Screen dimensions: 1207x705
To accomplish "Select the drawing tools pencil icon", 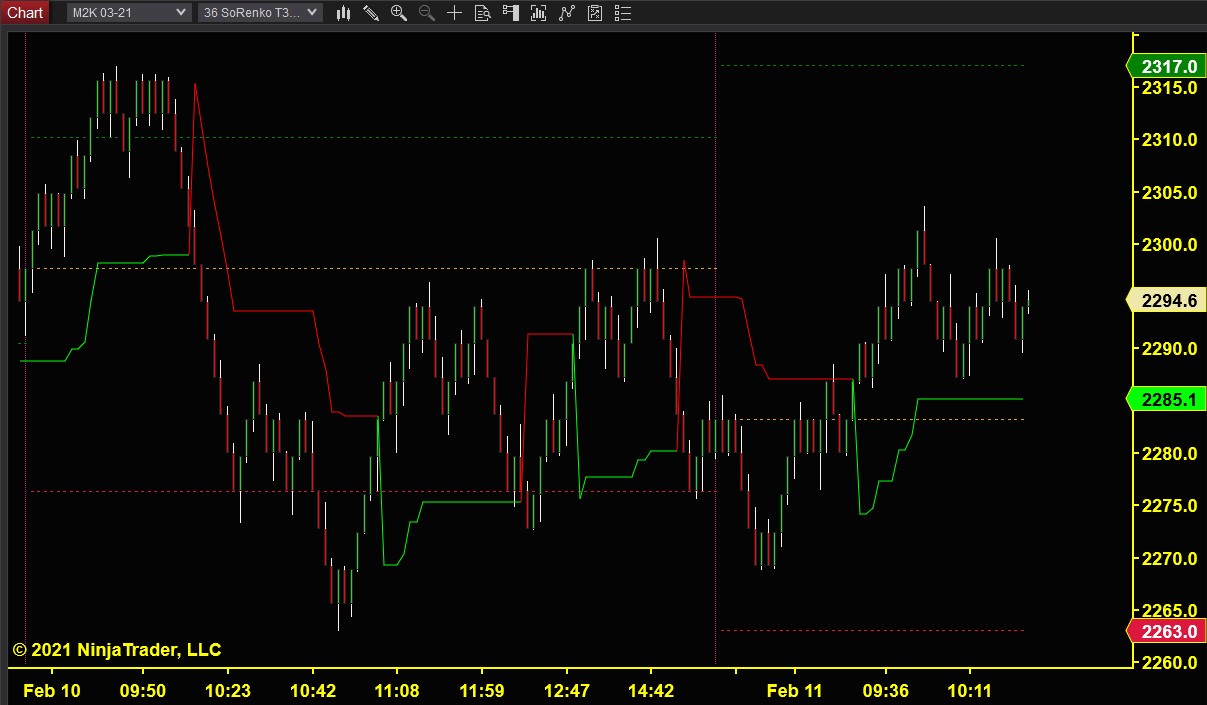I will (371, 12).
